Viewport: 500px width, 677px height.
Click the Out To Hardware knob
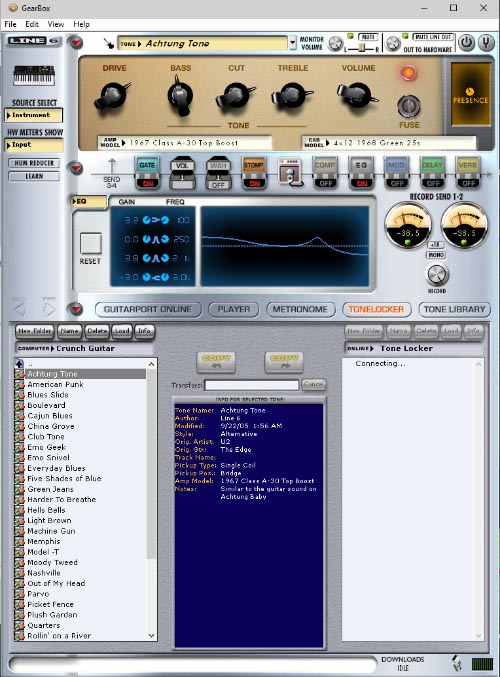pyautogui.click(x=393, y=44)
